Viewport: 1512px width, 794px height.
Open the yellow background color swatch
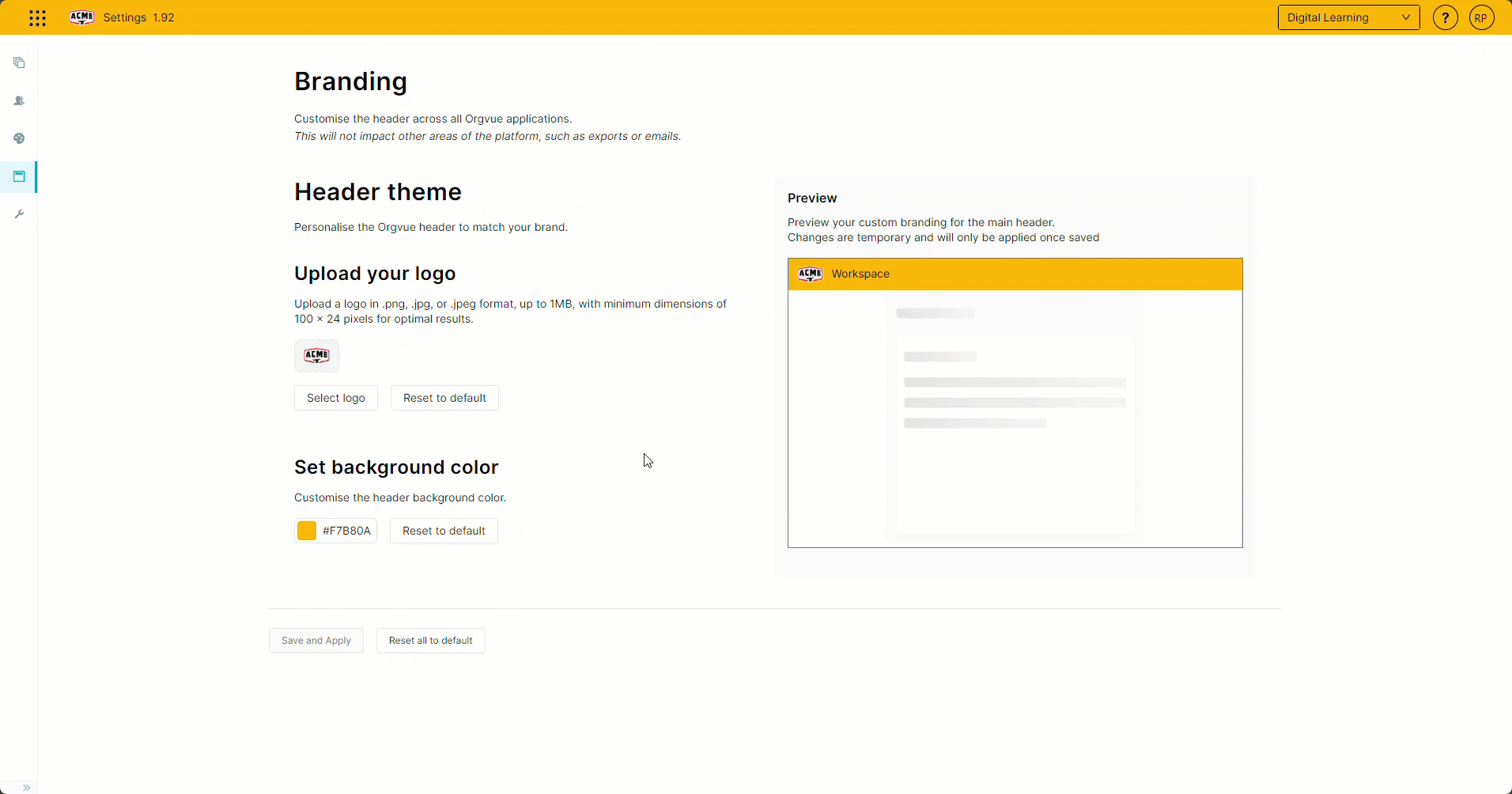click(307, 531)
